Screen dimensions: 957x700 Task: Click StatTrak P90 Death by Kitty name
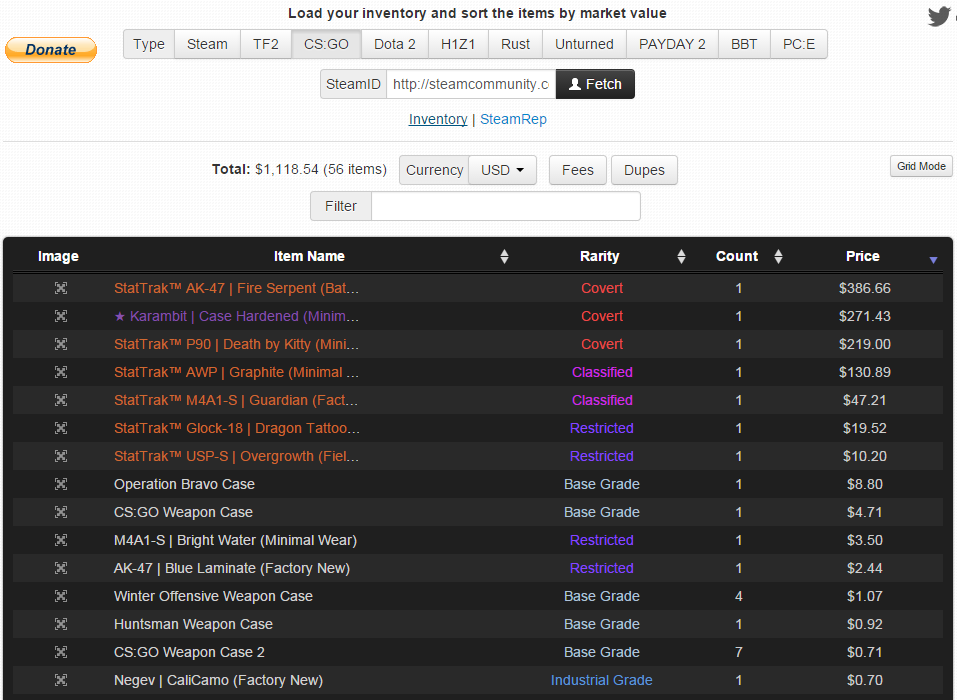236,344
